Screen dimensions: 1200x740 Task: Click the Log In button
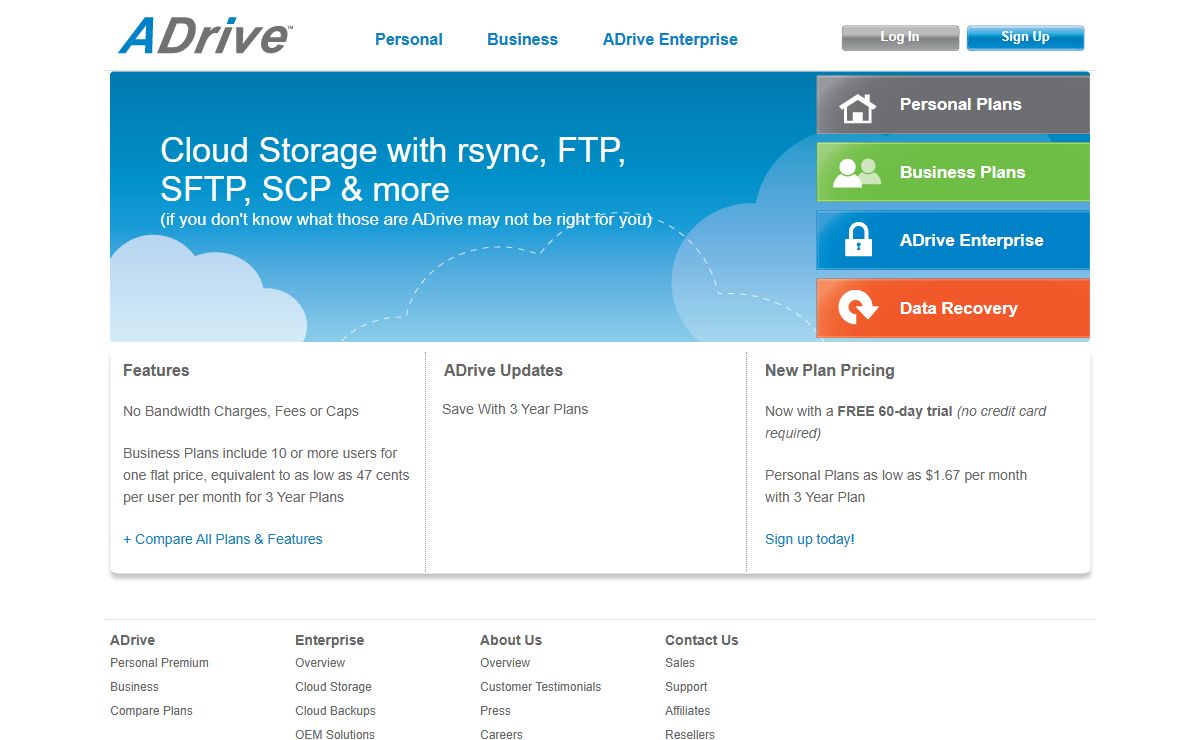900,38
